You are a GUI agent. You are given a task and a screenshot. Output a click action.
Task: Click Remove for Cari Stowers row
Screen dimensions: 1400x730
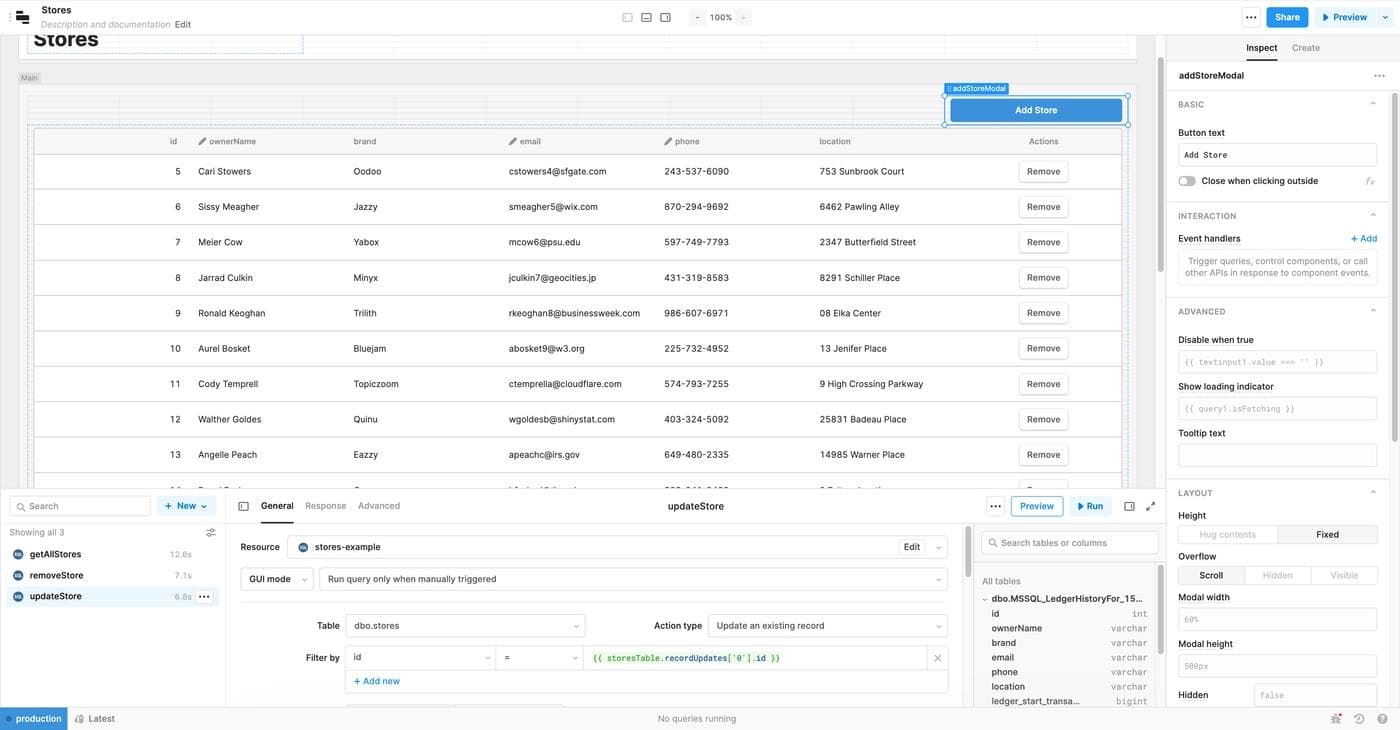[1043, 171]
